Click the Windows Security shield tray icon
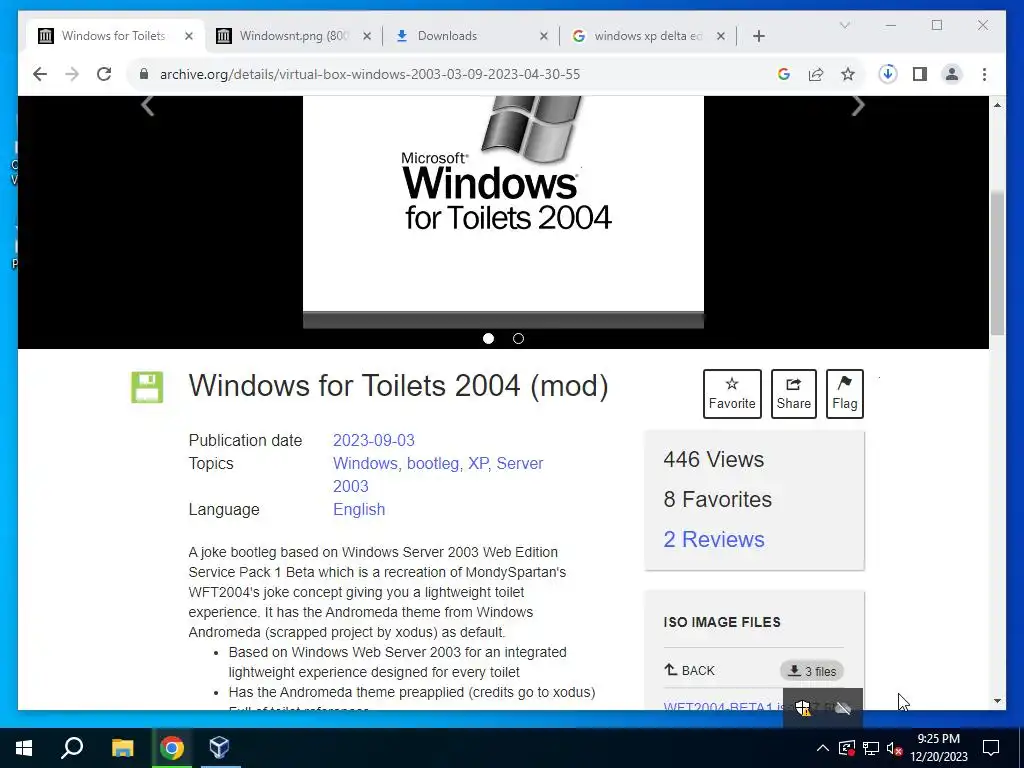 pos(803,708)
